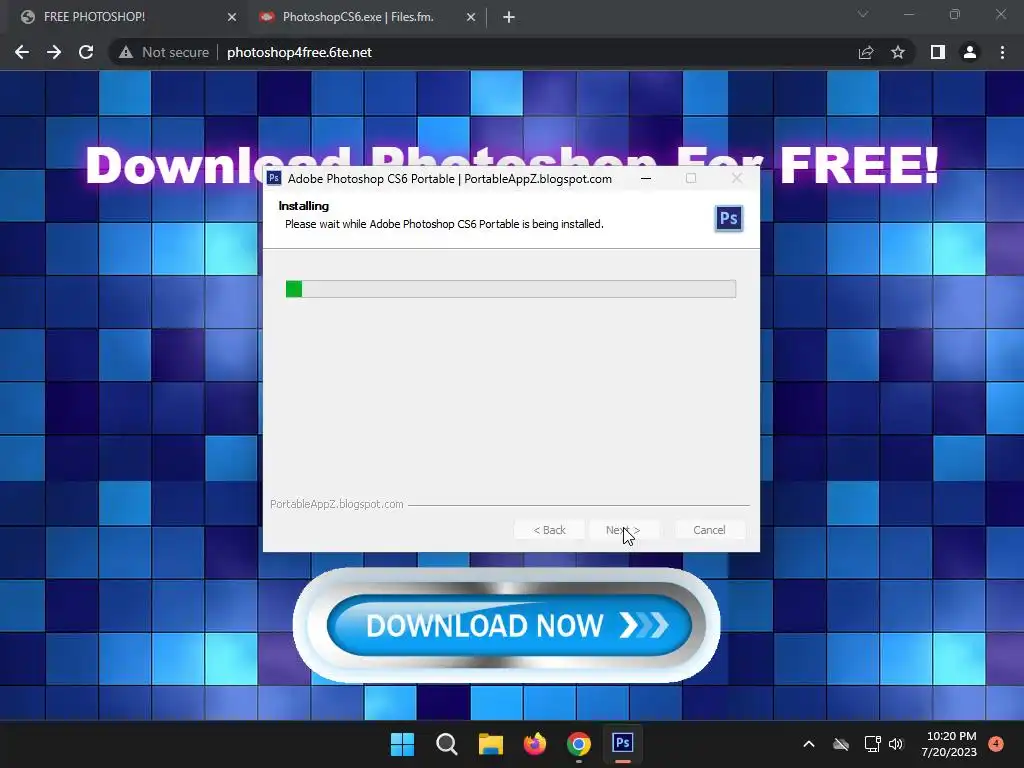Click the Ps logo in the installer header

[x=728, y=218]
